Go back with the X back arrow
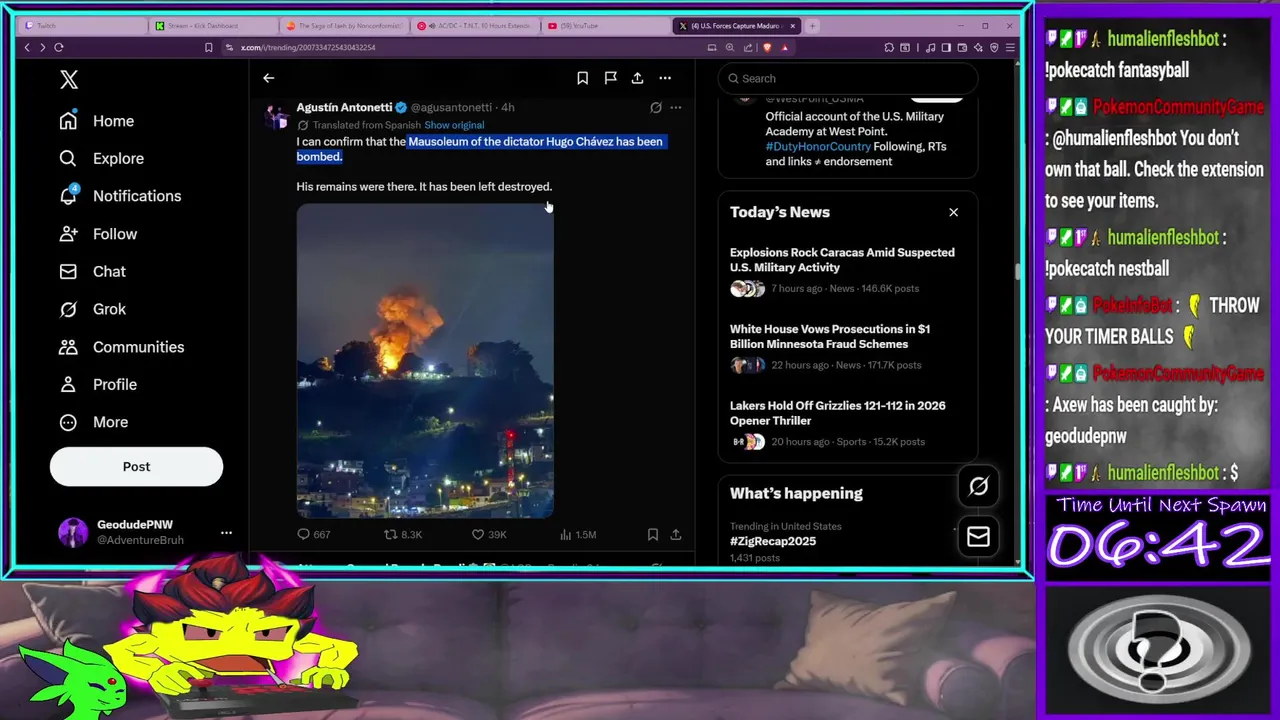 coord(268,78)
